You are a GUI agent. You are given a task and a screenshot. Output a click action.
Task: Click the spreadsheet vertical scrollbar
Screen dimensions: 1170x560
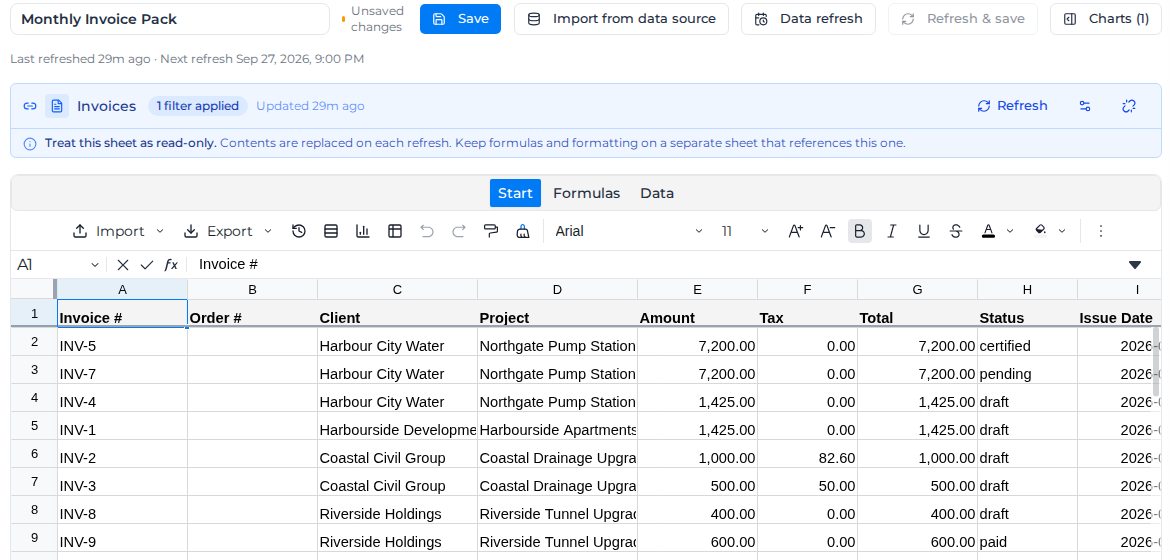[x=1157, y=362]
